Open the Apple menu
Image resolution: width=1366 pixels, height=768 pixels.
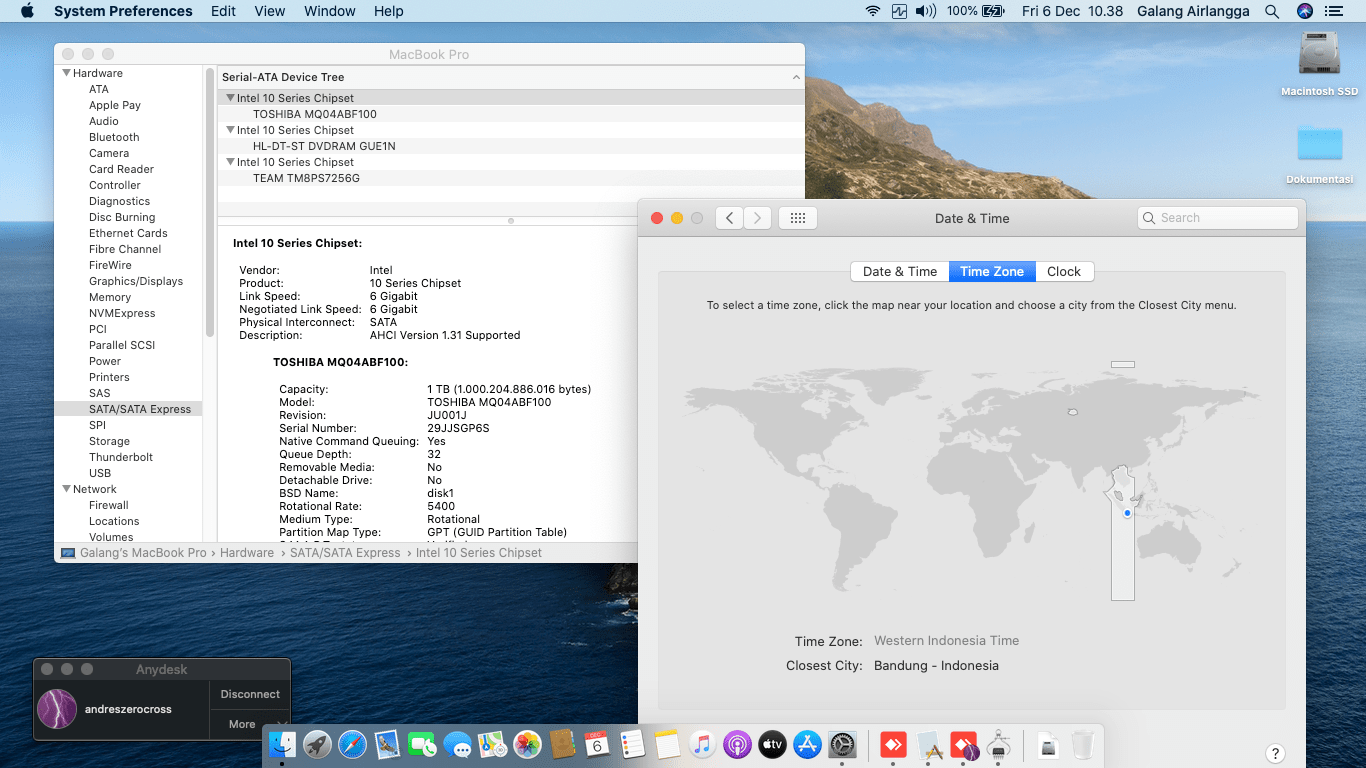click(27, 11)
